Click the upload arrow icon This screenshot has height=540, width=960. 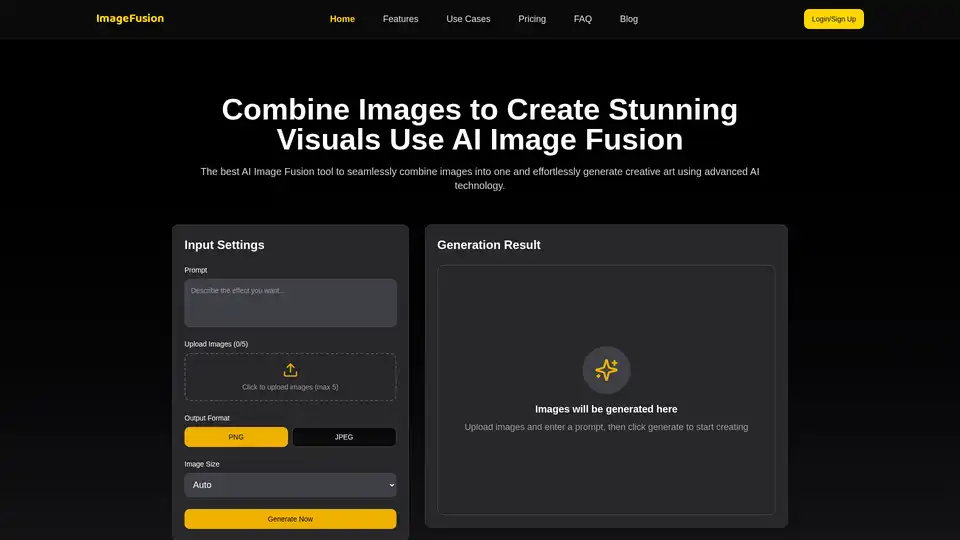[x=290, y=370]
